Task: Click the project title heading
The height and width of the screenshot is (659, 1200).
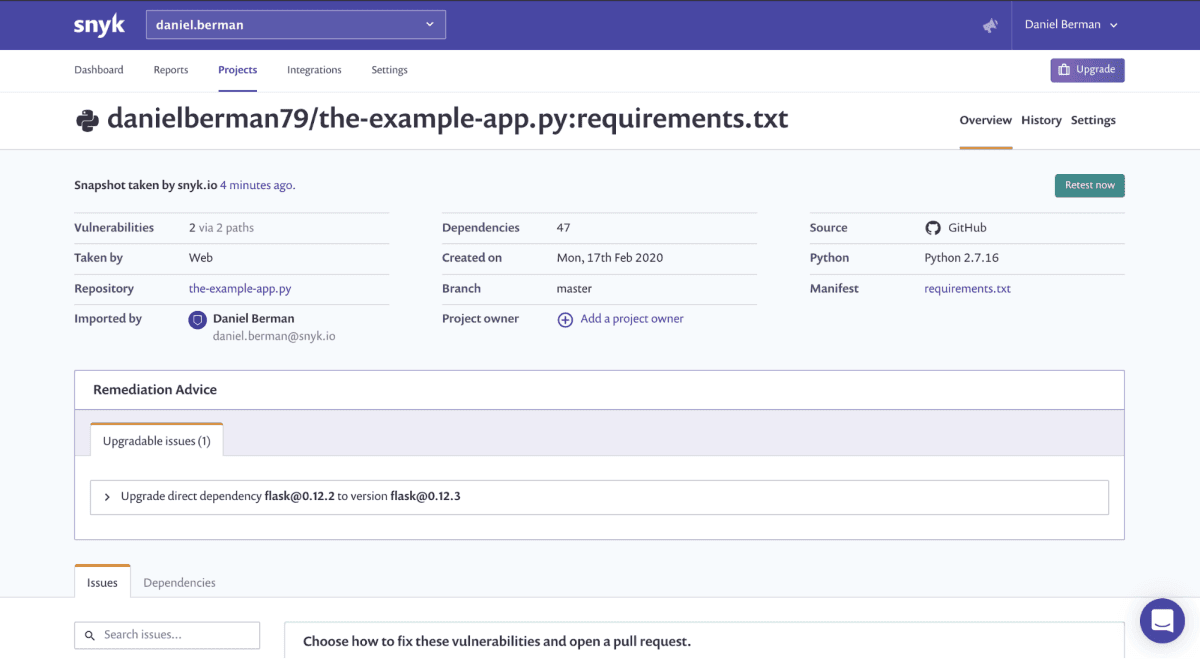Action: click(448, 119)
